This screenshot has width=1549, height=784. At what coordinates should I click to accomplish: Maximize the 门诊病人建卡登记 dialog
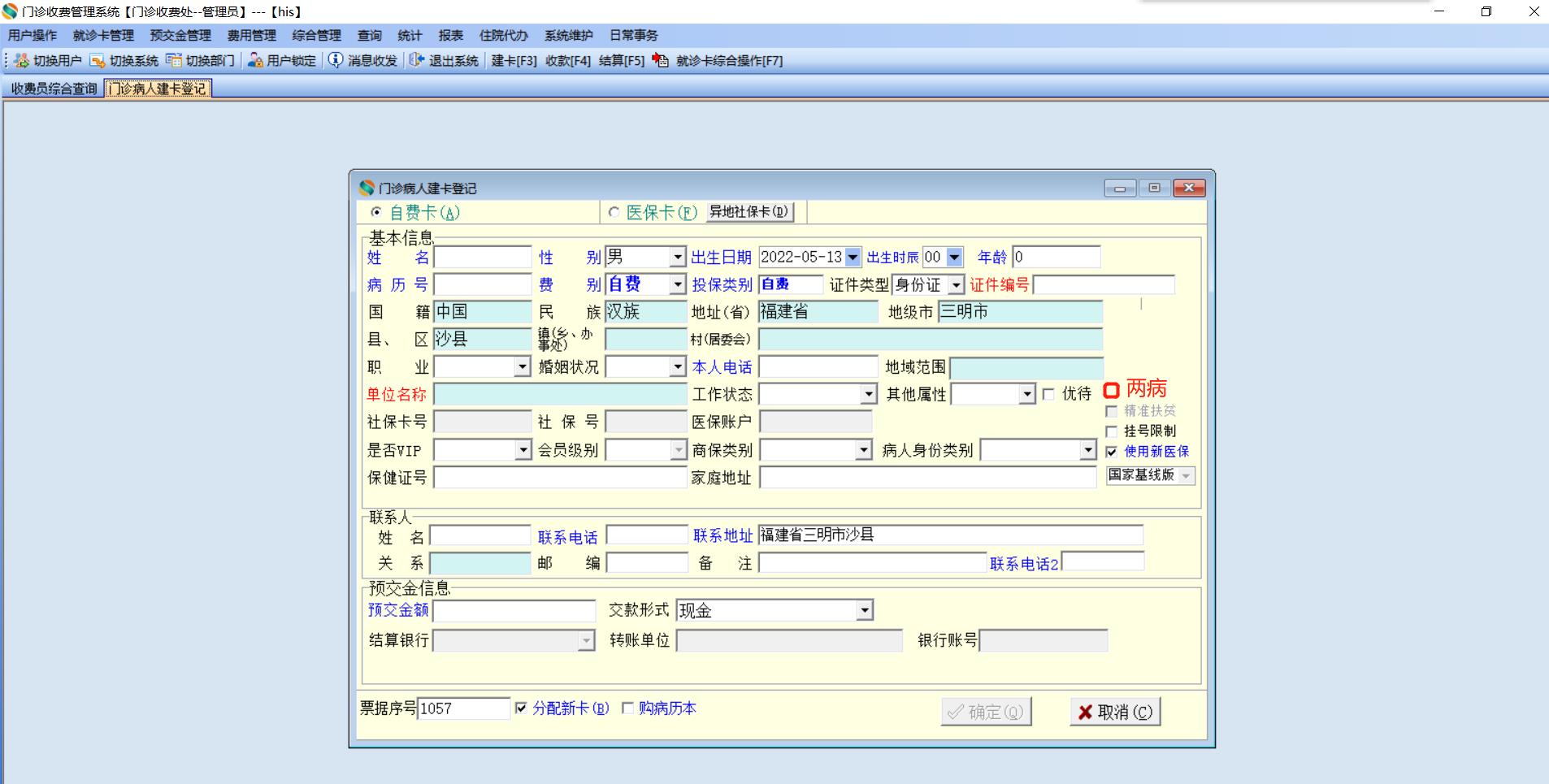tap(1154, 188)
